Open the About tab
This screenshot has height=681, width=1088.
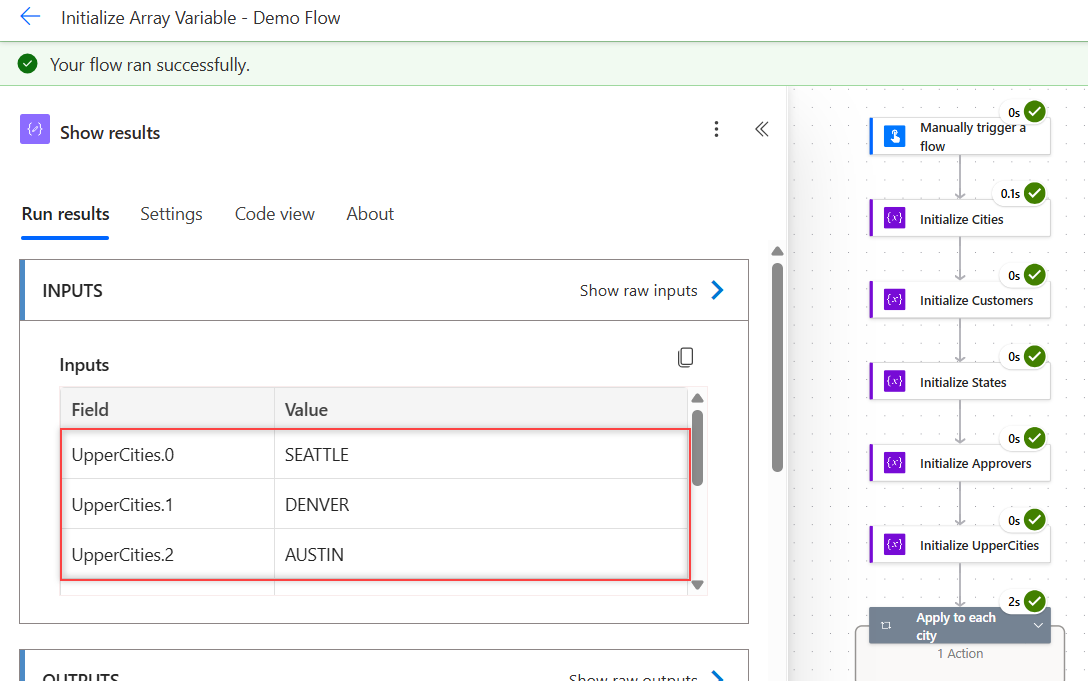click(370, 214)
